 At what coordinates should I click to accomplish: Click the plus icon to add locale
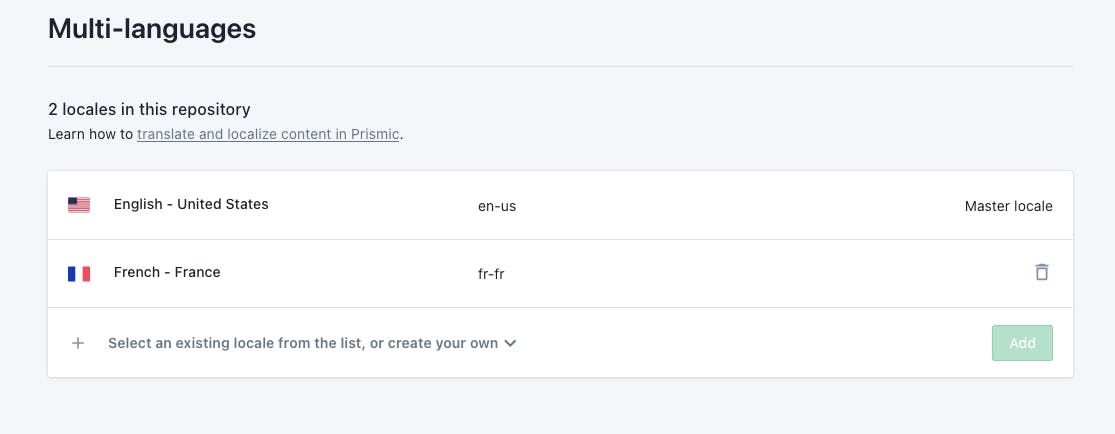78,343
